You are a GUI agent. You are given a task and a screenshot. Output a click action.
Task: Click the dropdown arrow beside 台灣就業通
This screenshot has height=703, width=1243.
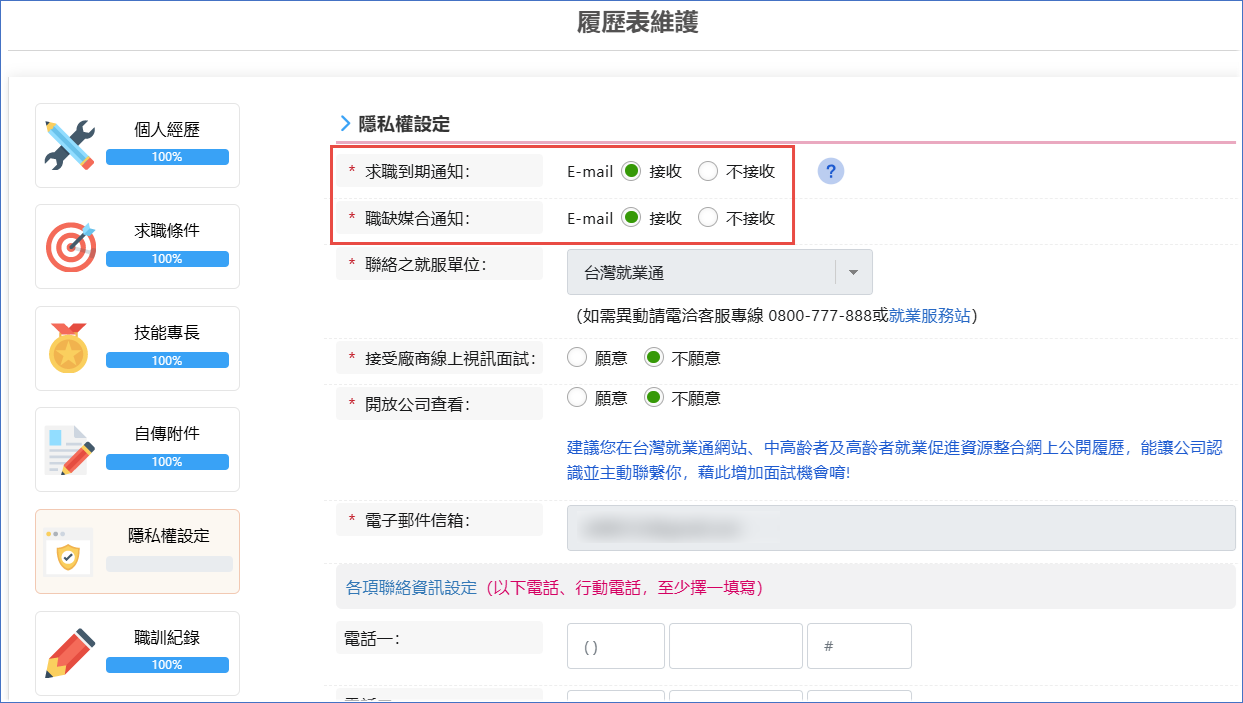pyautogui.click(x=855, y=271)
